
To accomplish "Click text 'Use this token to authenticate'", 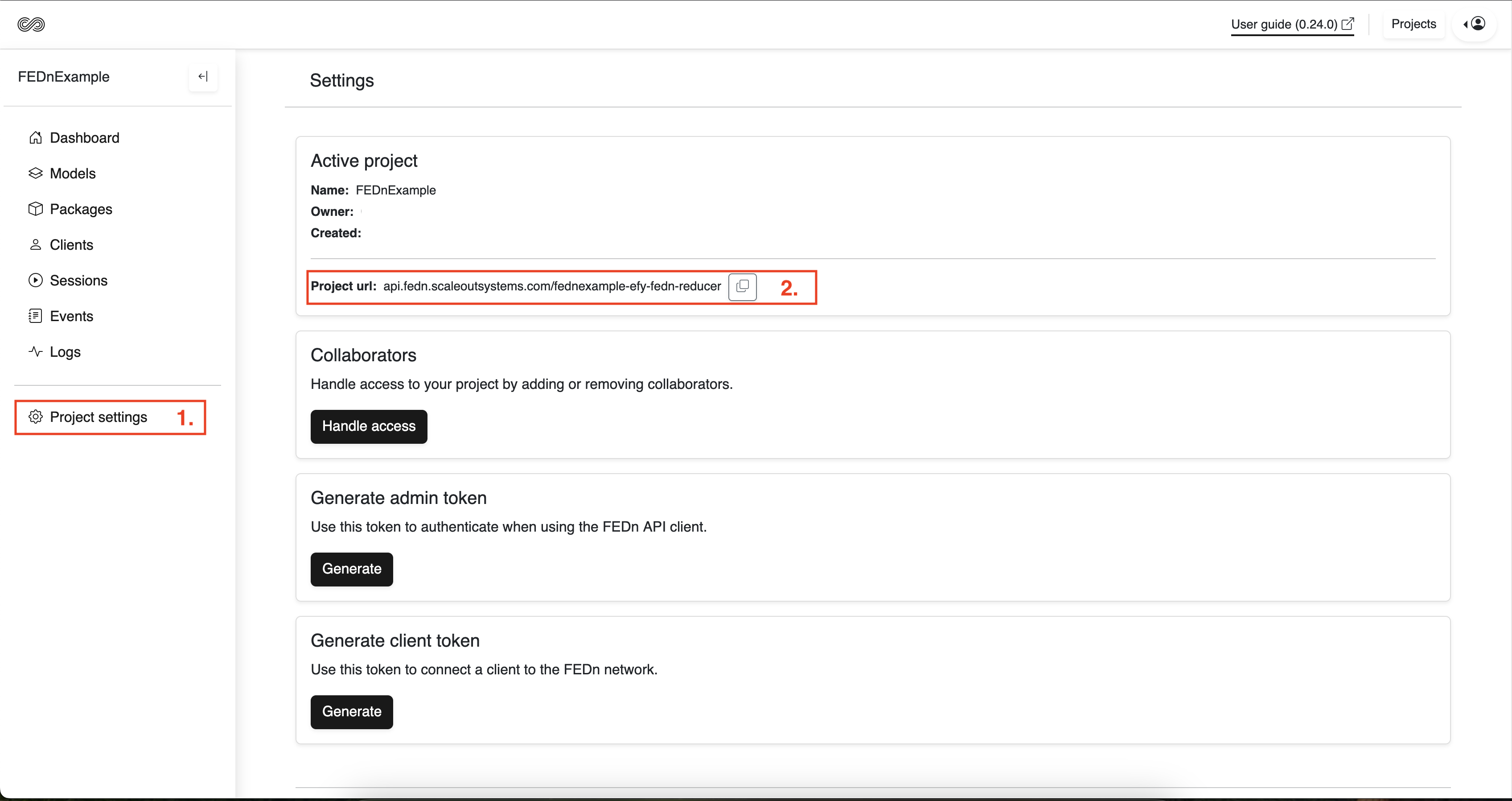I will click(509, 527).
